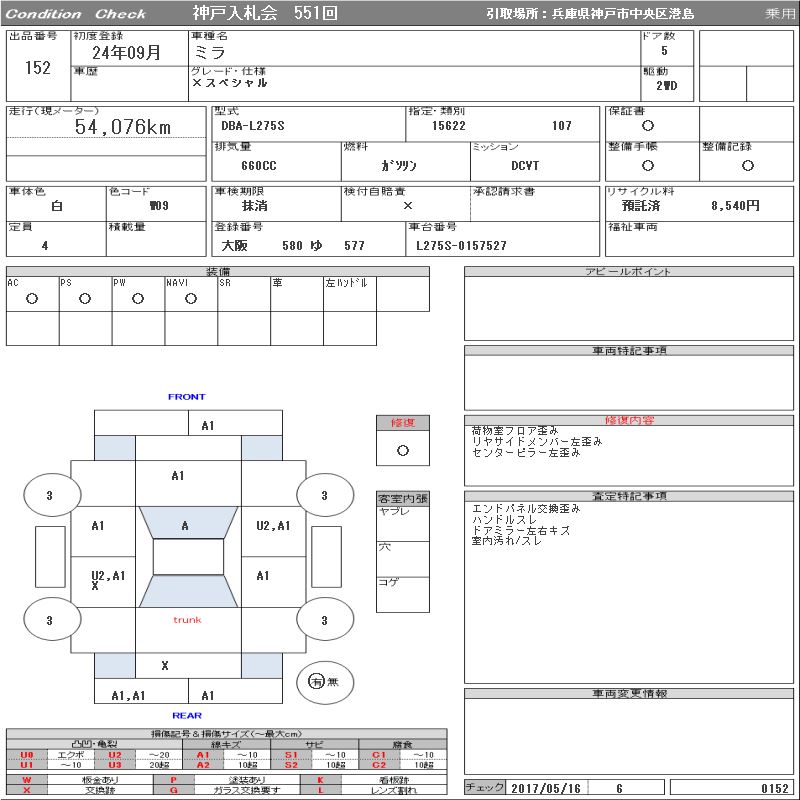Click the windshield panel labeled A
Screen dimensions: 800x800
[x=185, y=525]
